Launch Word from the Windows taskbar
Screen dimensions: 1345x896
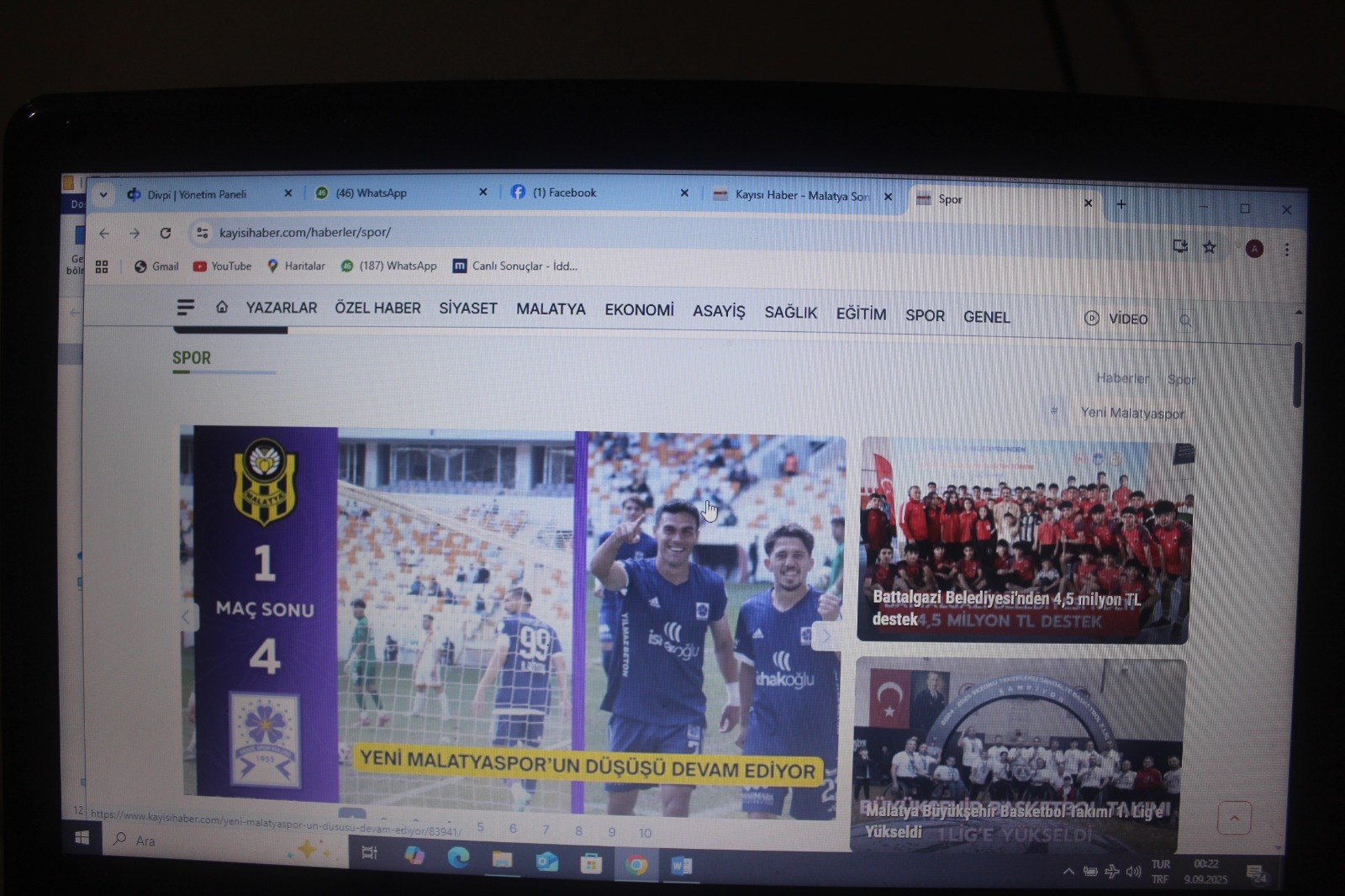(681, 865)
